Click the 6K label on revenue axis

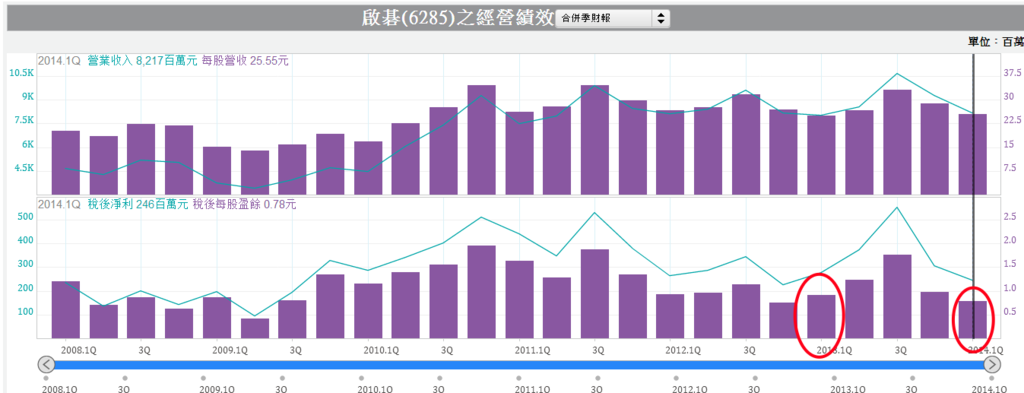[27, 145]
